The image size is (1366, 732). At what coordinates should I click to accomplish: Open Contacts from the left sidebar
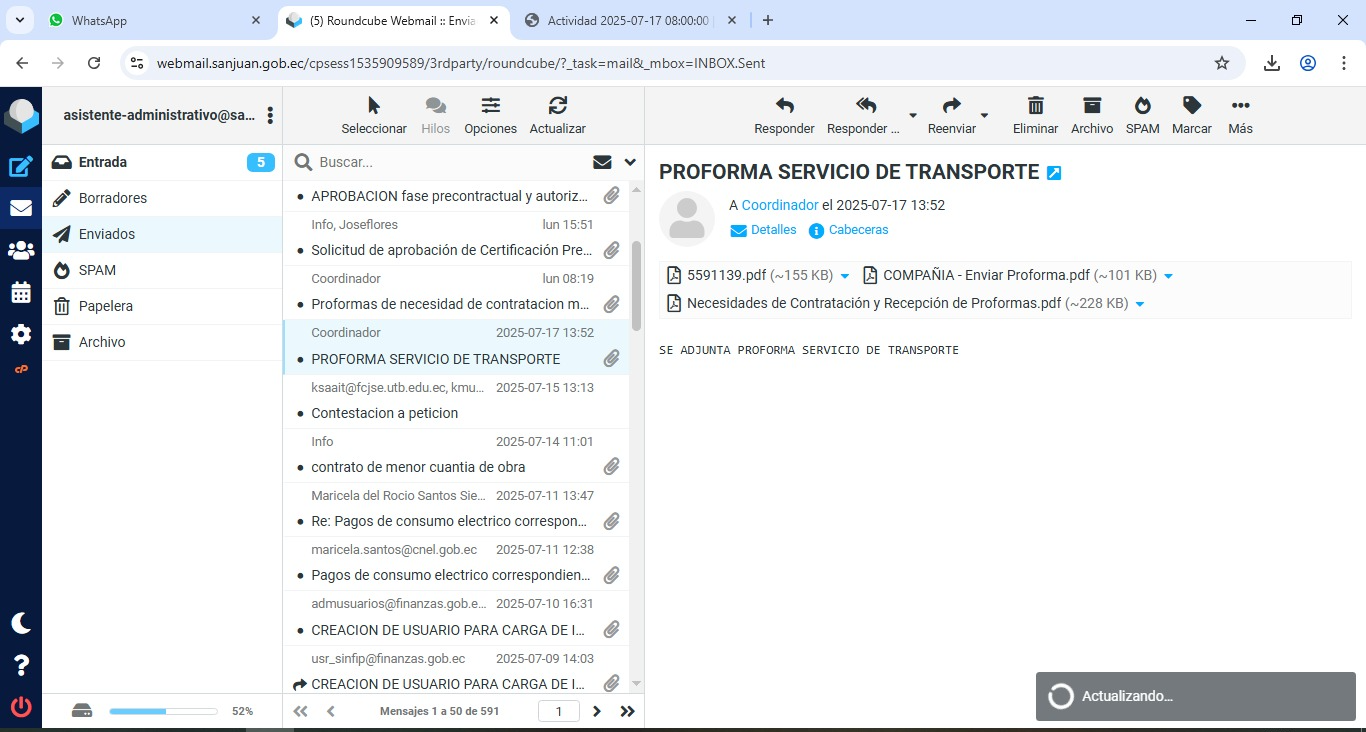tap(21, 250)
